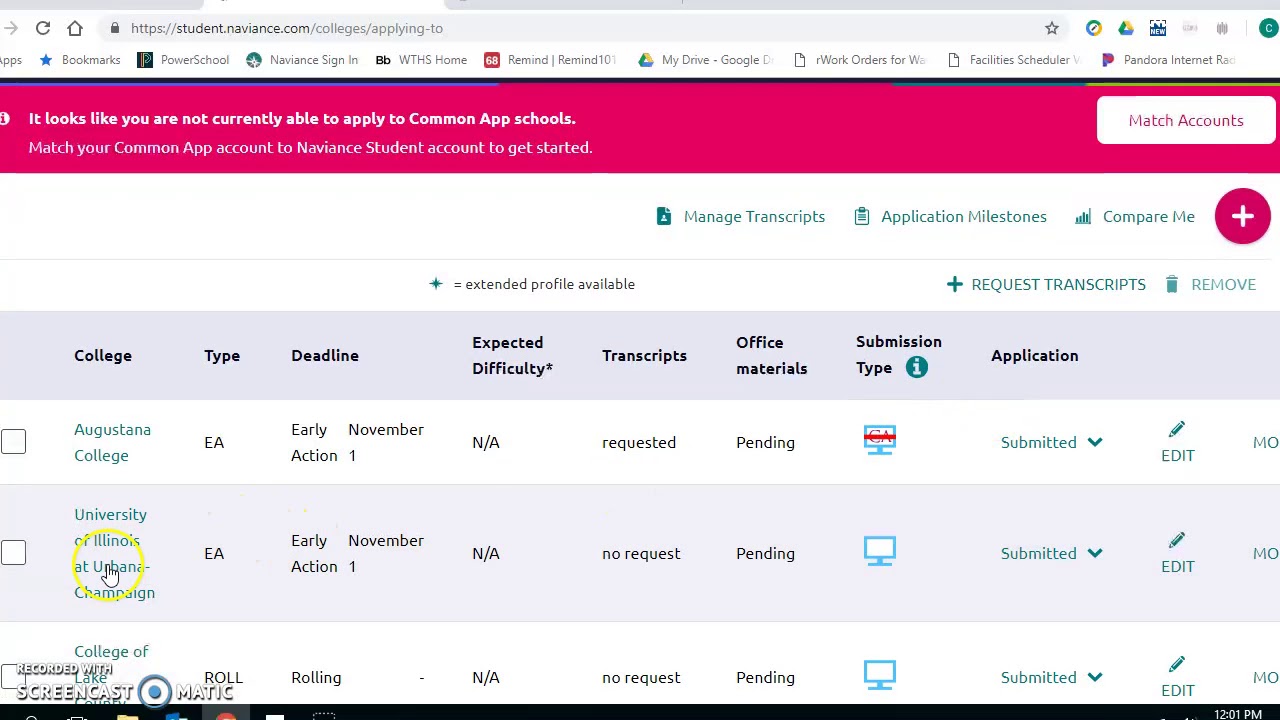
Task: Click the monitor icon in the College of Lake County row
Action: coord(880,675)
